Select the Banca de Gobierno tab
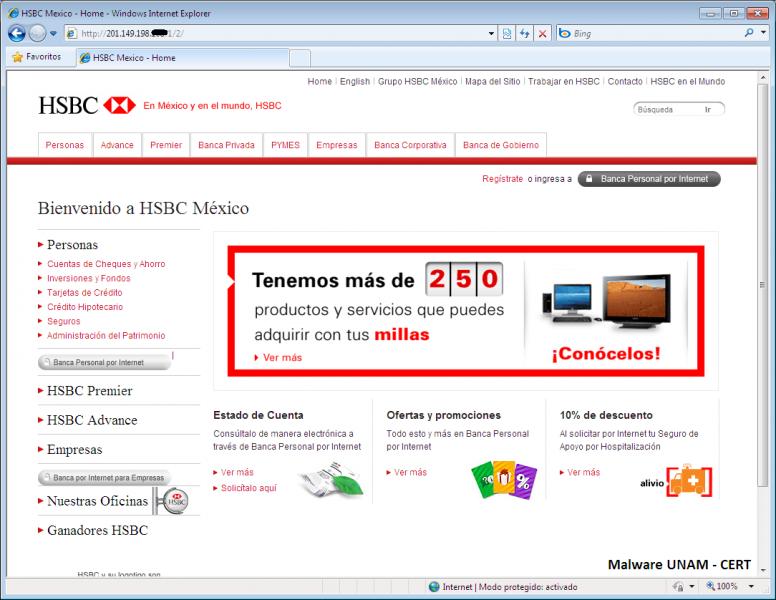The width and height of the screenshot is (776, 600). click(501, 145)
